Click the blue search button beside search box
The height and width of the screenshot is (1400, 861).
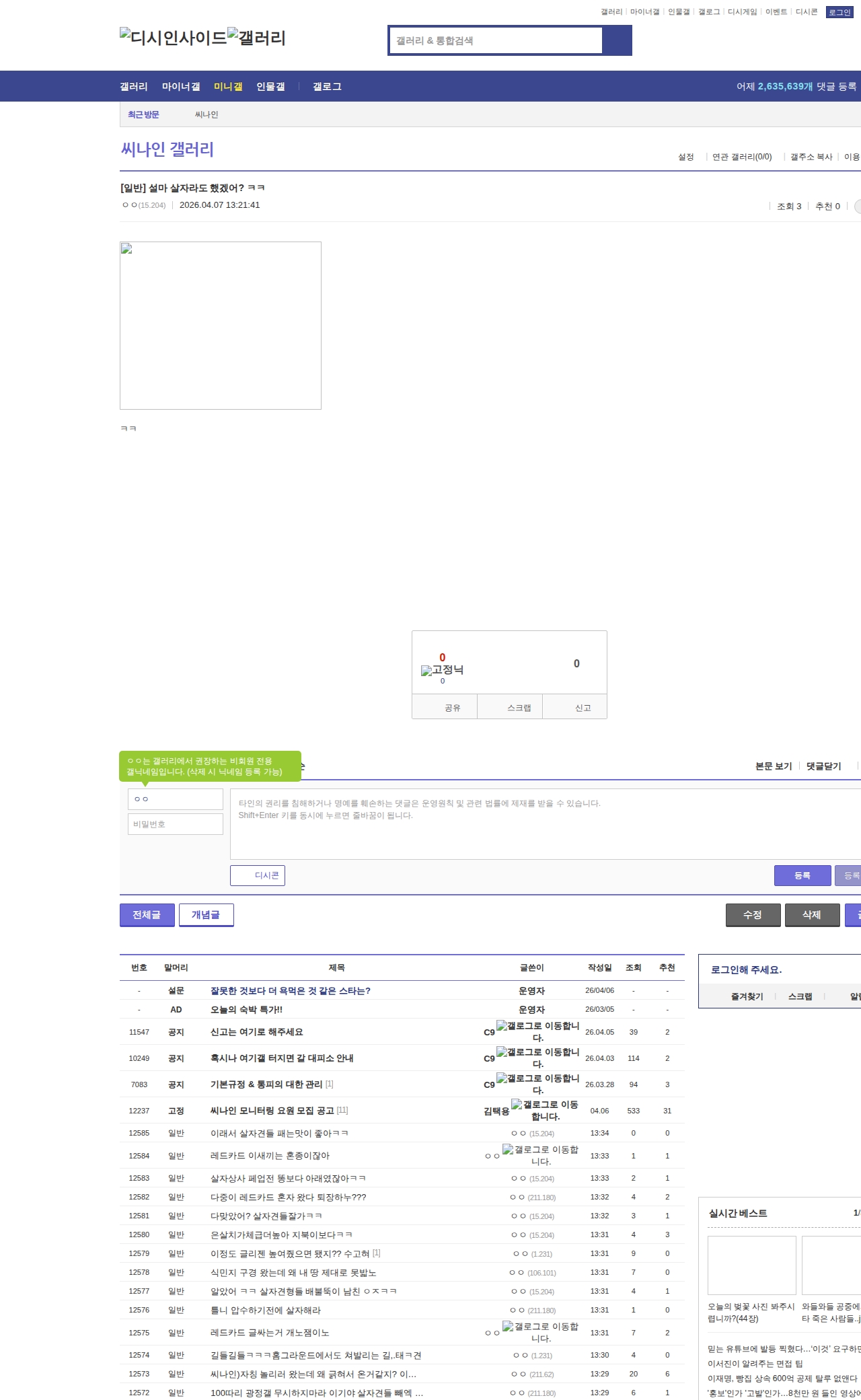617,40
